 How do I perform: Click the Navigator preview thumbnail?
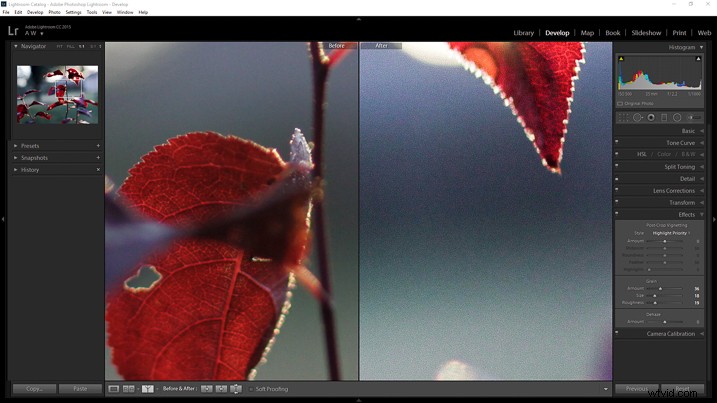pos(57,95)
